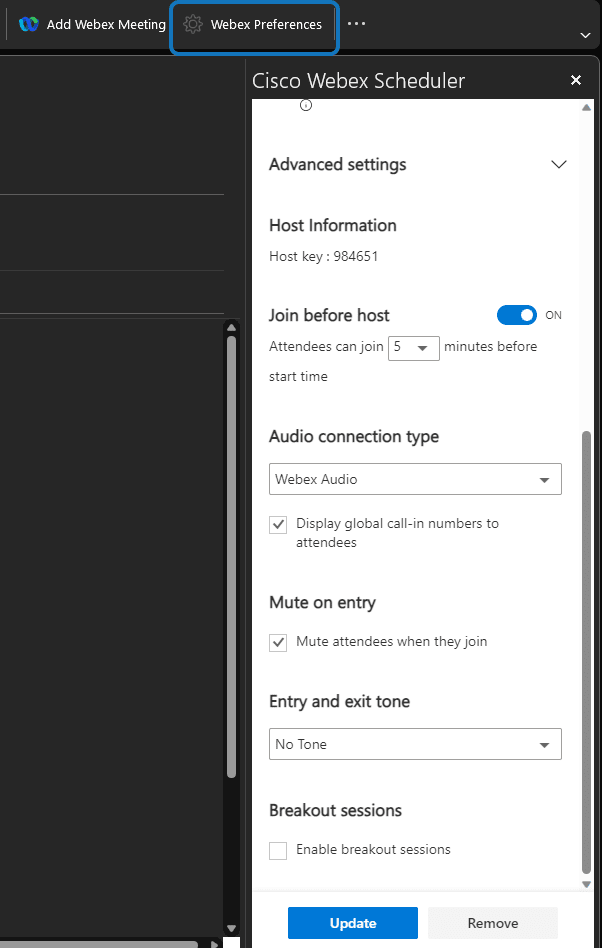
Task: Click the Update button
Action: [x=353, y=923]
